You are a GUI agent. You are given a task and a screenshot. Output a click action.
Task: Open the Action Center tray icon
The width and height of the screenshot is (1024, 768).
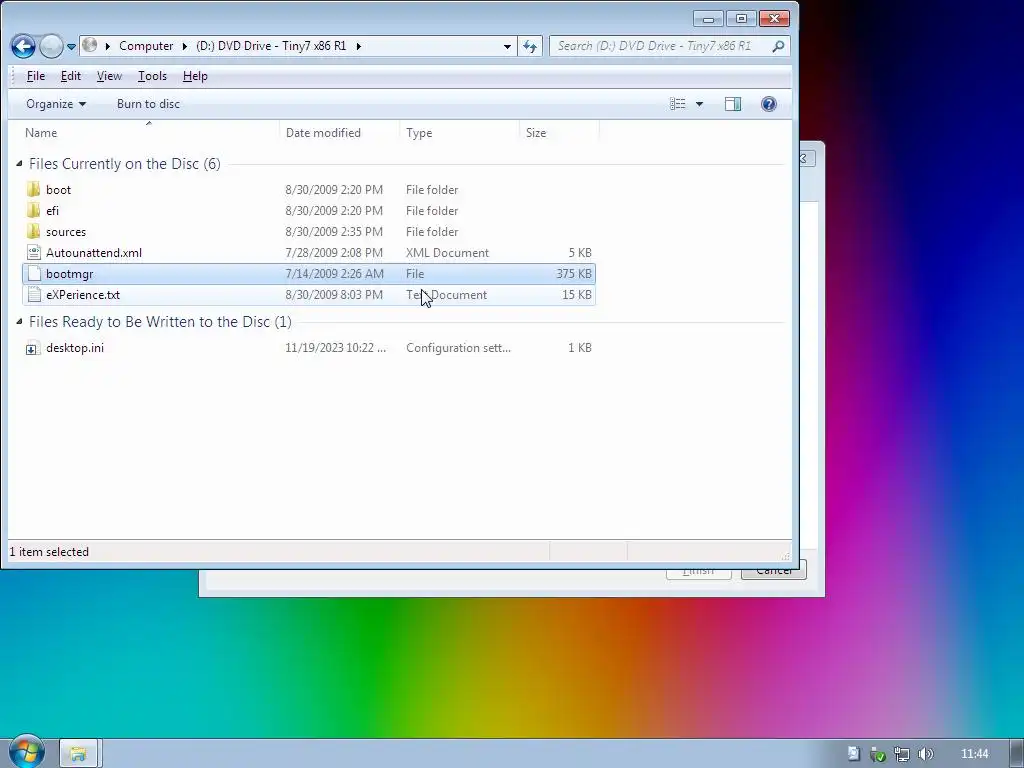pos(853,754)
